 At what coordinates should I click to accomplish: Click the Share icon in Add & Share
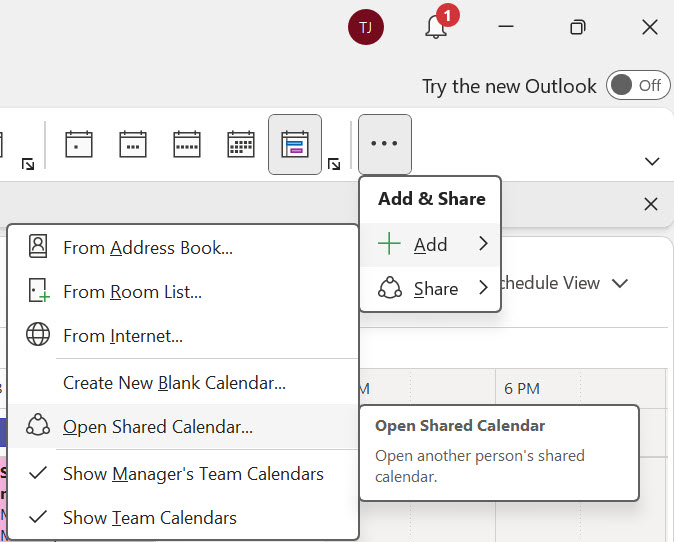390,288
